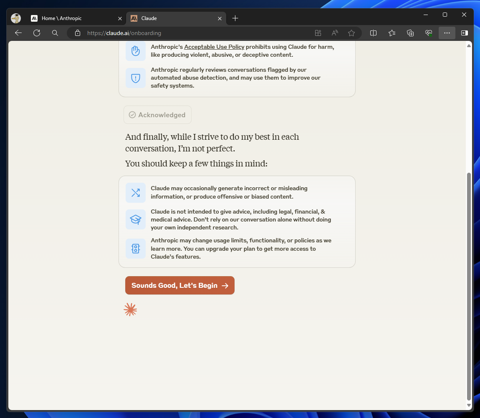
Task: Minimize the browser window
Action: [x=426, y=15]
